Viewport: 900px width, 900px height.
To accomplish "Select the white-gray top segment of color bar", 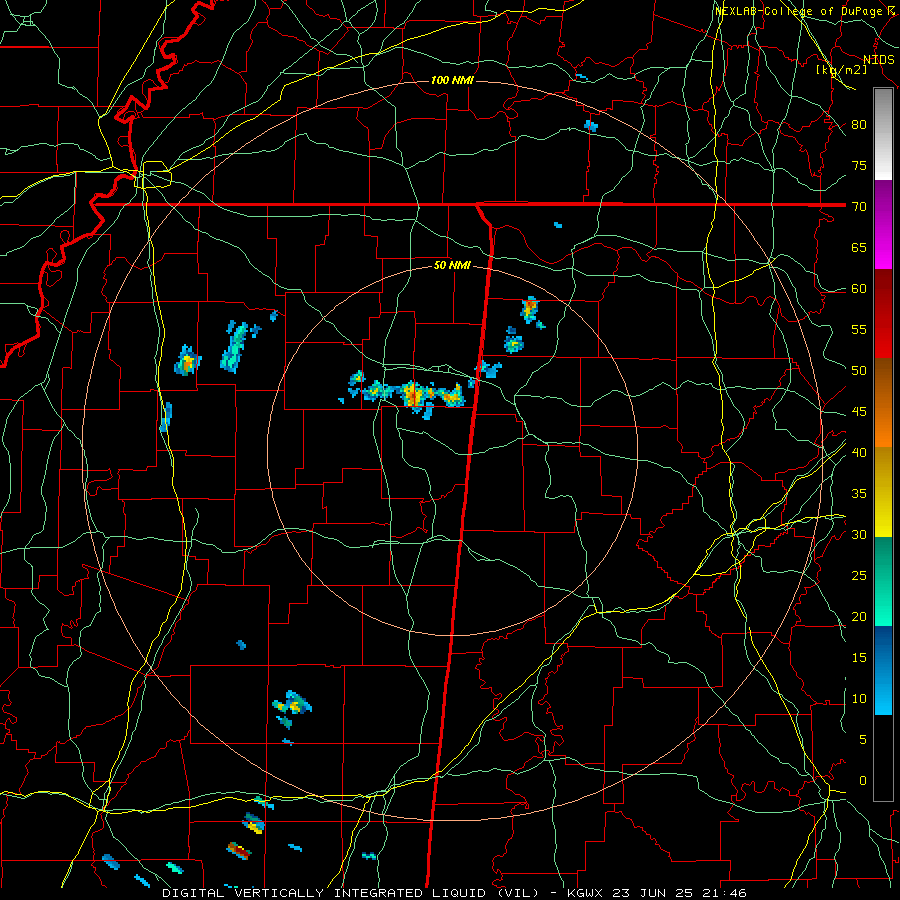I will [x=883, y=135].
